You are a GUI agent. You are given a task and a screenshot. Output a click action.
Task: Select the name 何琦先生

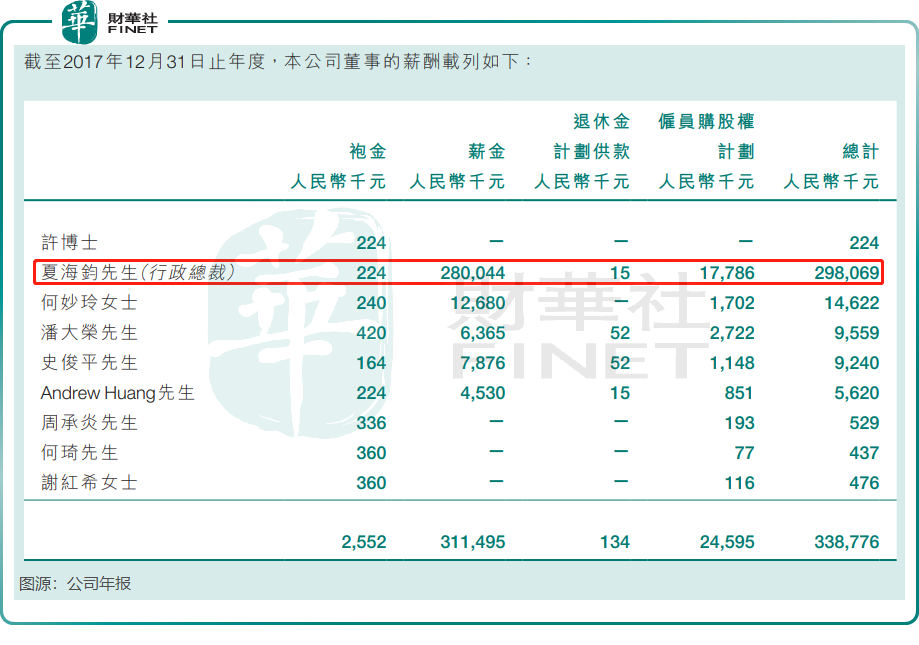(x=79, y=452)
